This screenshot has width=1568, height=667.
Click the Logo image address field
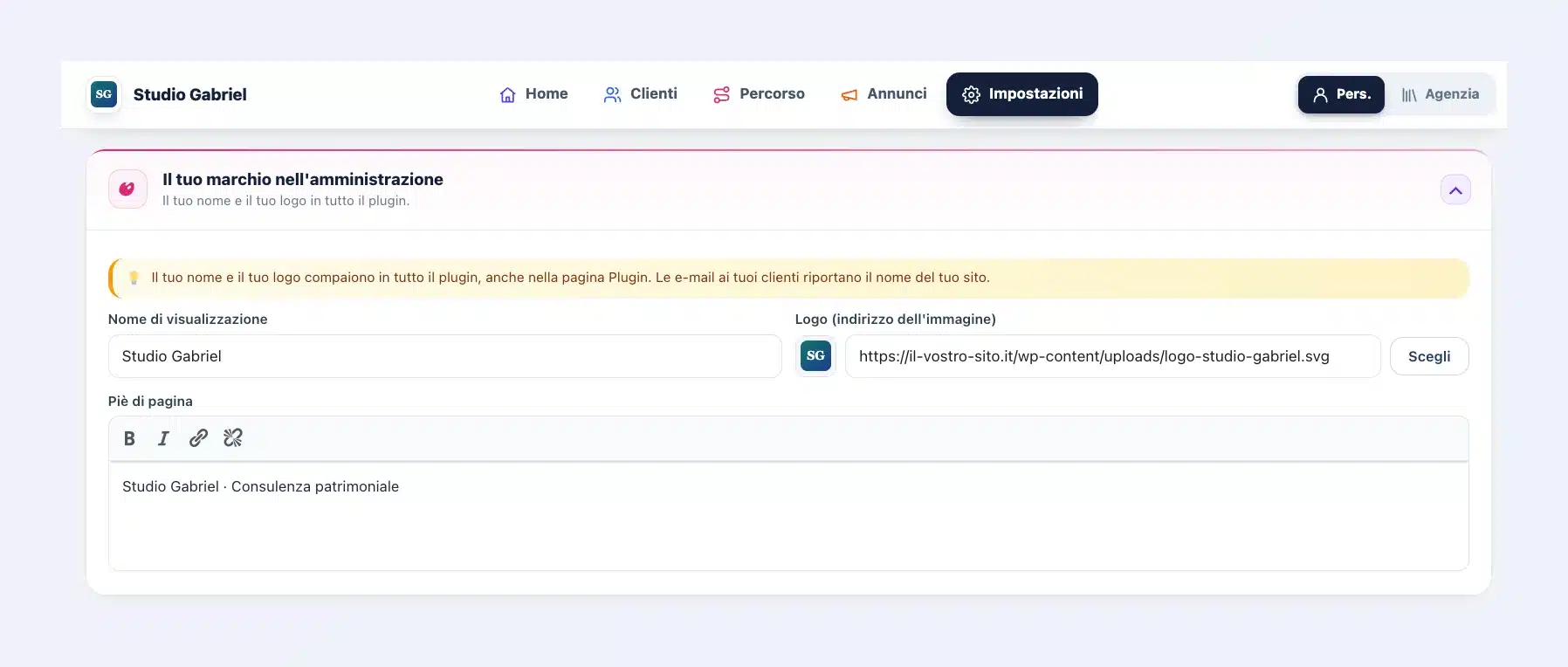point(1112,356)
